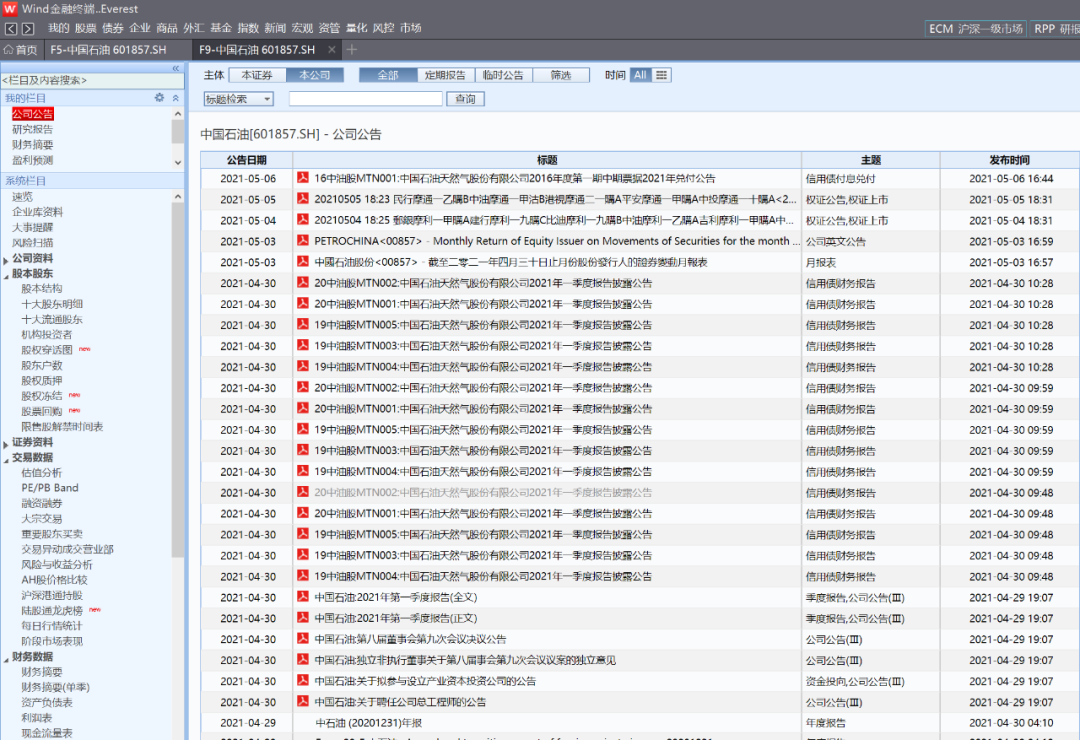
Task: Open PDF icon for 独立非执行董事独立意见 row
Action: coord(302,659)
